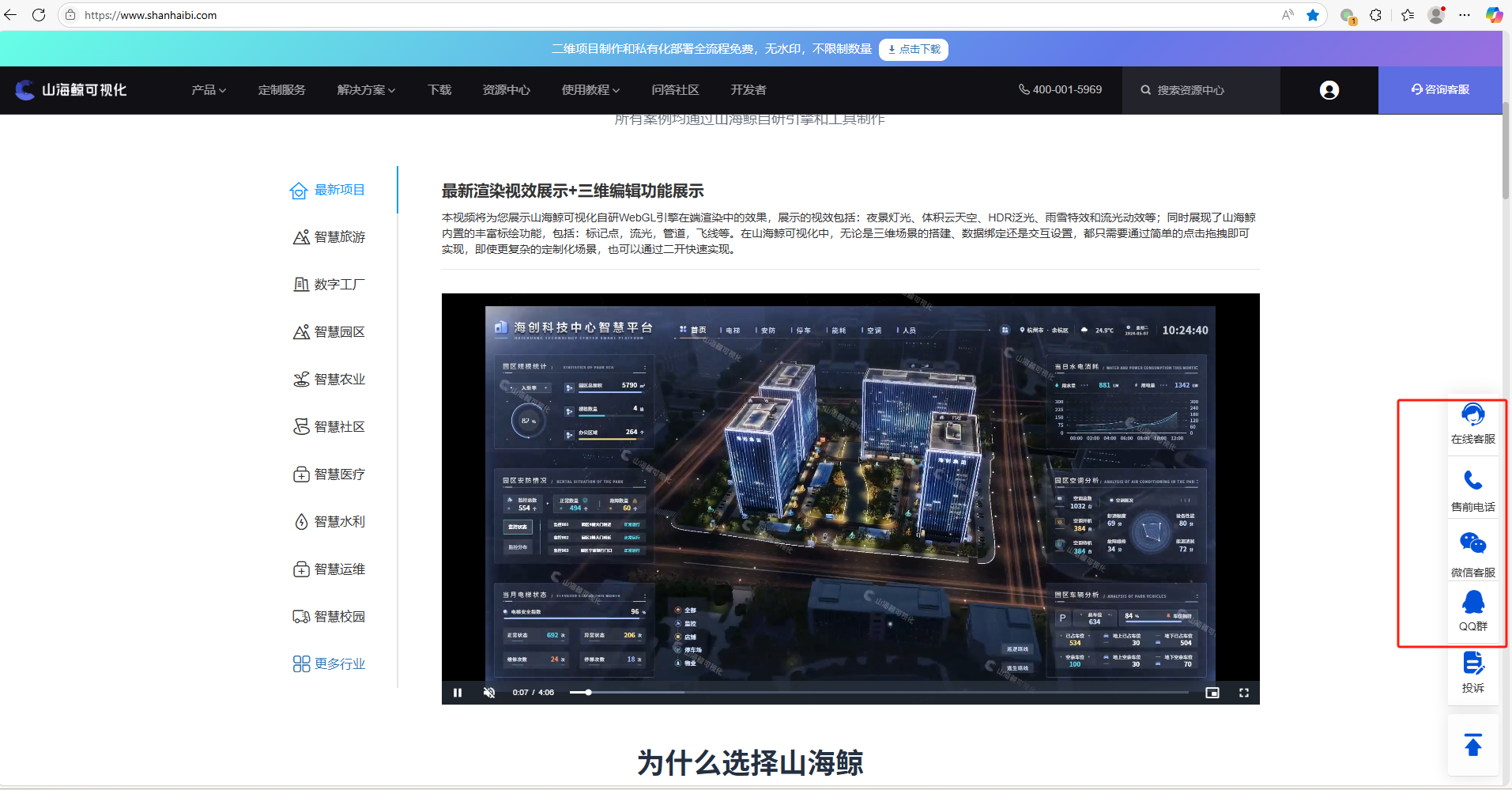Seek on the video progress bar
The height and width of the screenshot is (790, 1512).
879,693
